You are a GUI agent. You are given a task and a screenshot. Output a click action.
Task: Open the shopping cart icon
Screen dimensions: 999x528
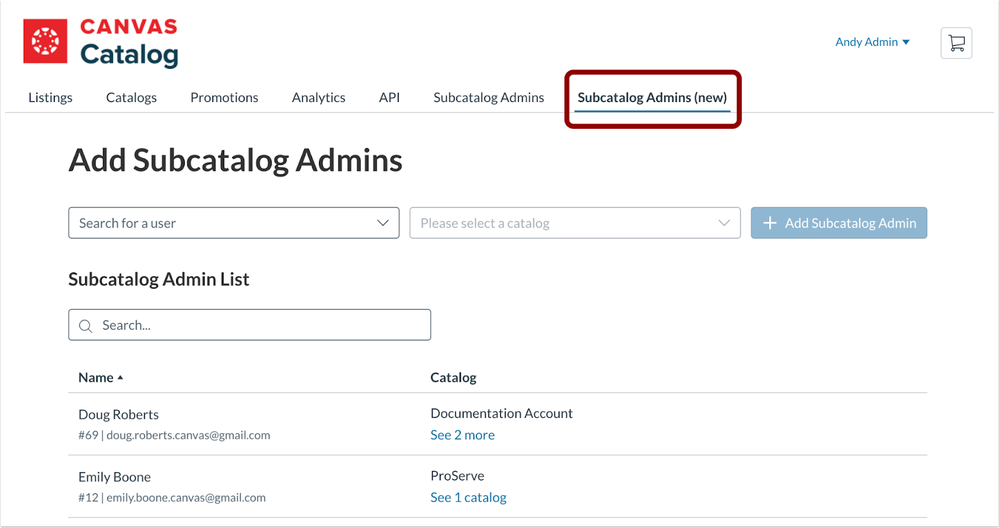pyautogui.click(x=956, y=43)
